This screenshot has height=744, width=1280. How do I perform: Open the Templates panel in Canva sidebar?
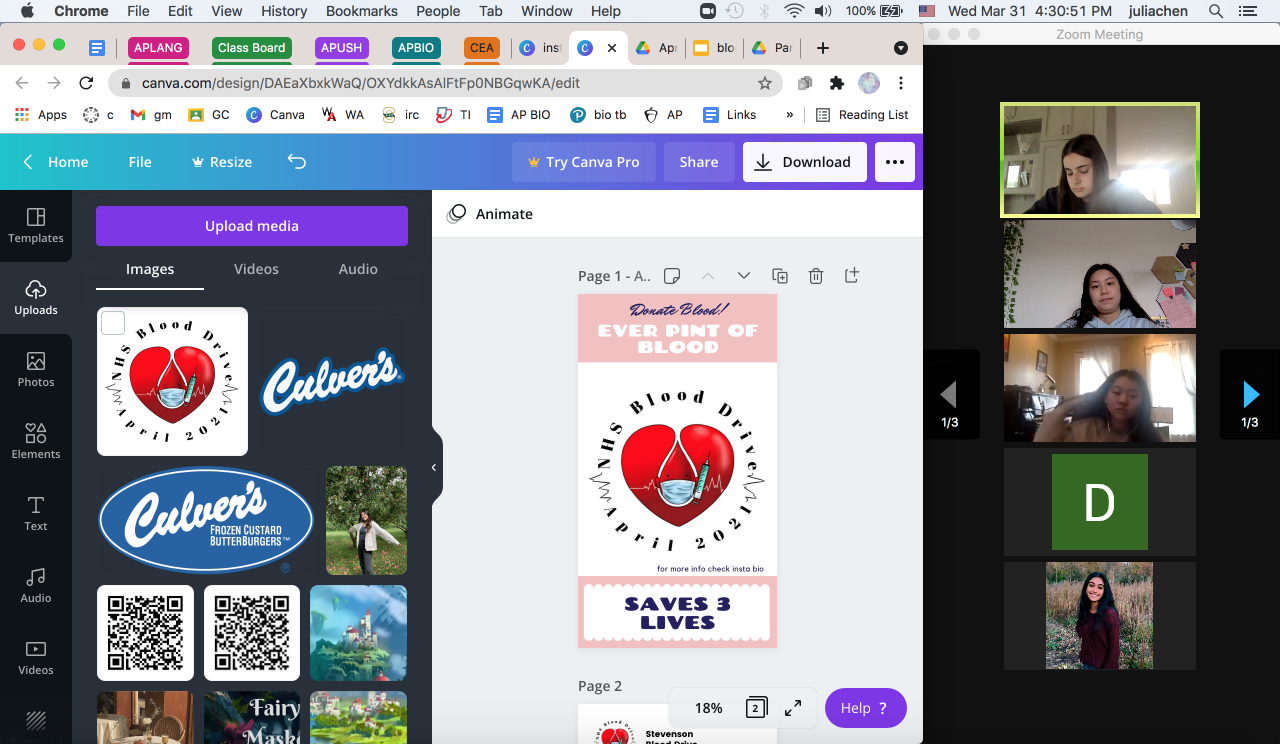pyautogui.click(x=36, y=226)
